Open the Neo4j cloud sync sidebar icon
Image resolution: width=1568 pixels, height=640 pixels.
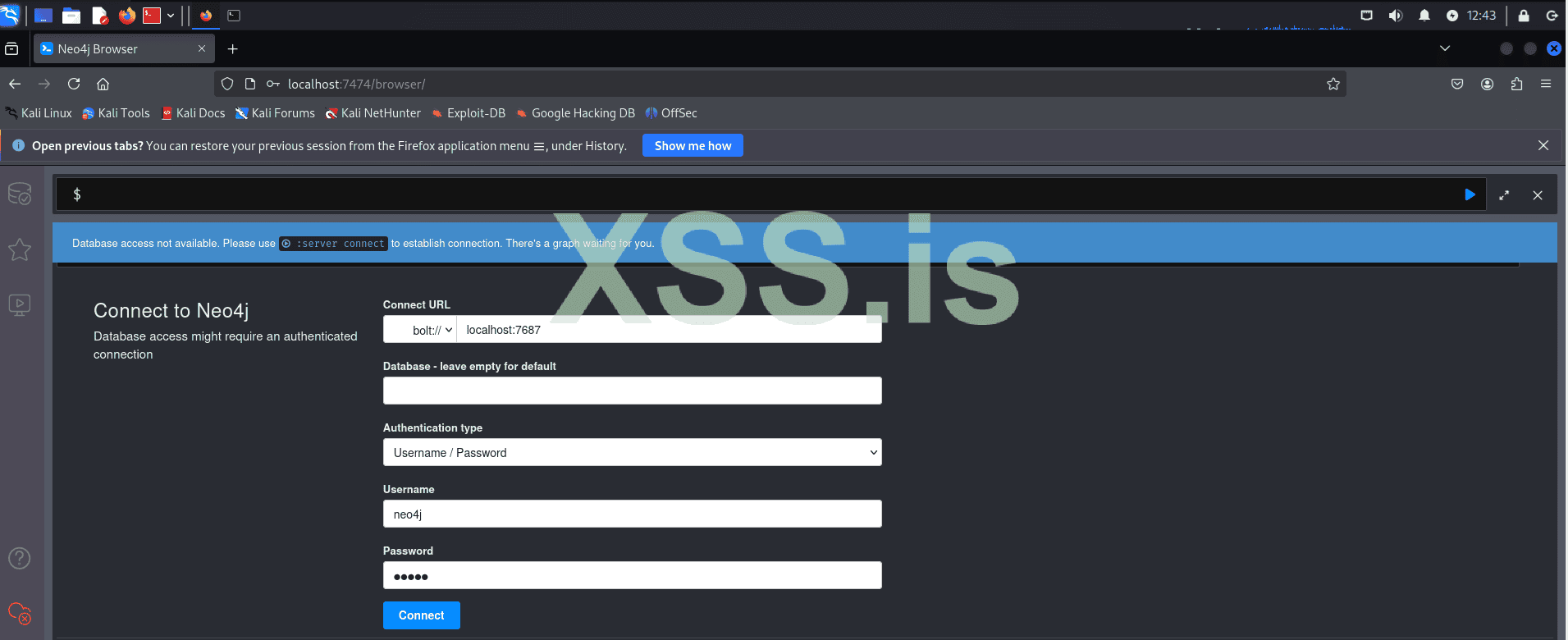point(20,613)
